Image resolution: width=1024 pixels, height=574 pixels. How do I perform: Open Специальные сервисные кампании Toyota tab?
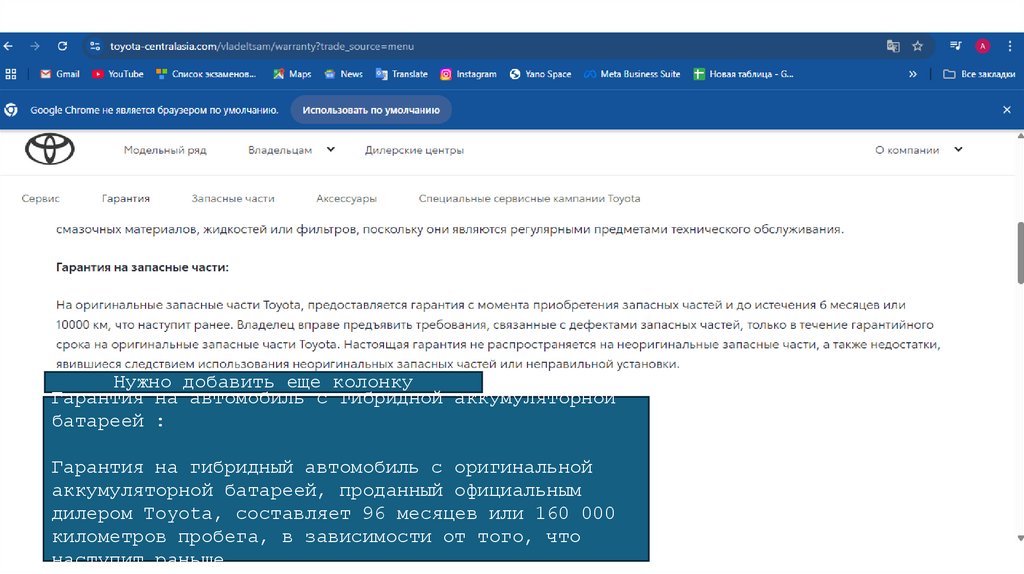[530, 199]
